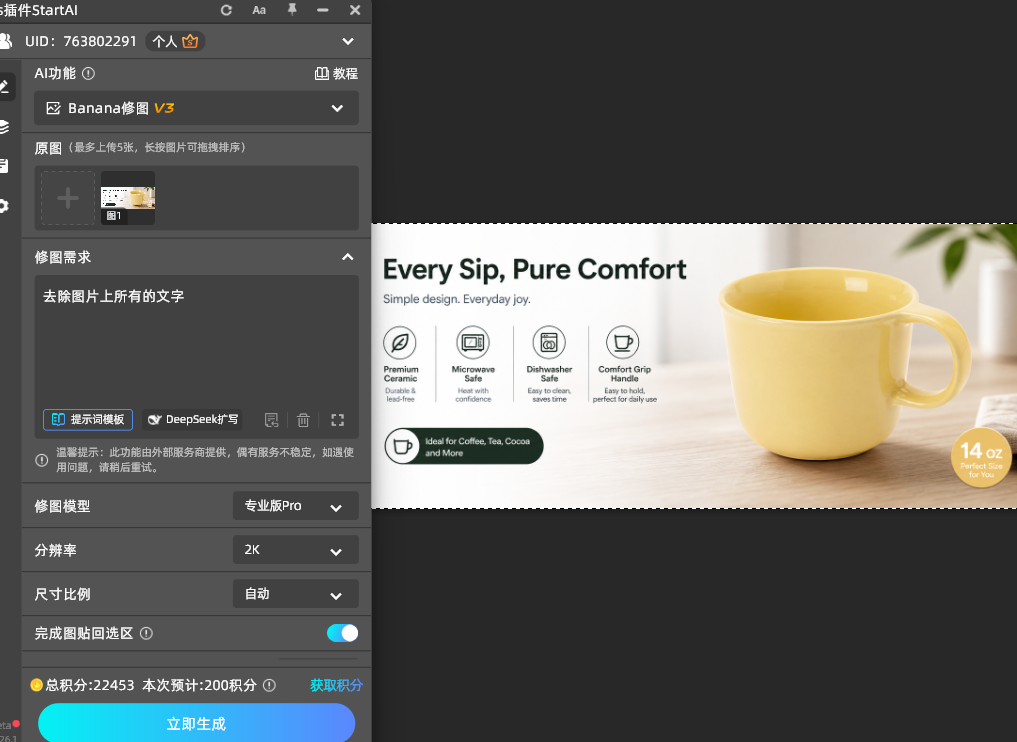Show the info tooltip beside 本次预计:200积分

pyautogui.click(x=270, y=686)
